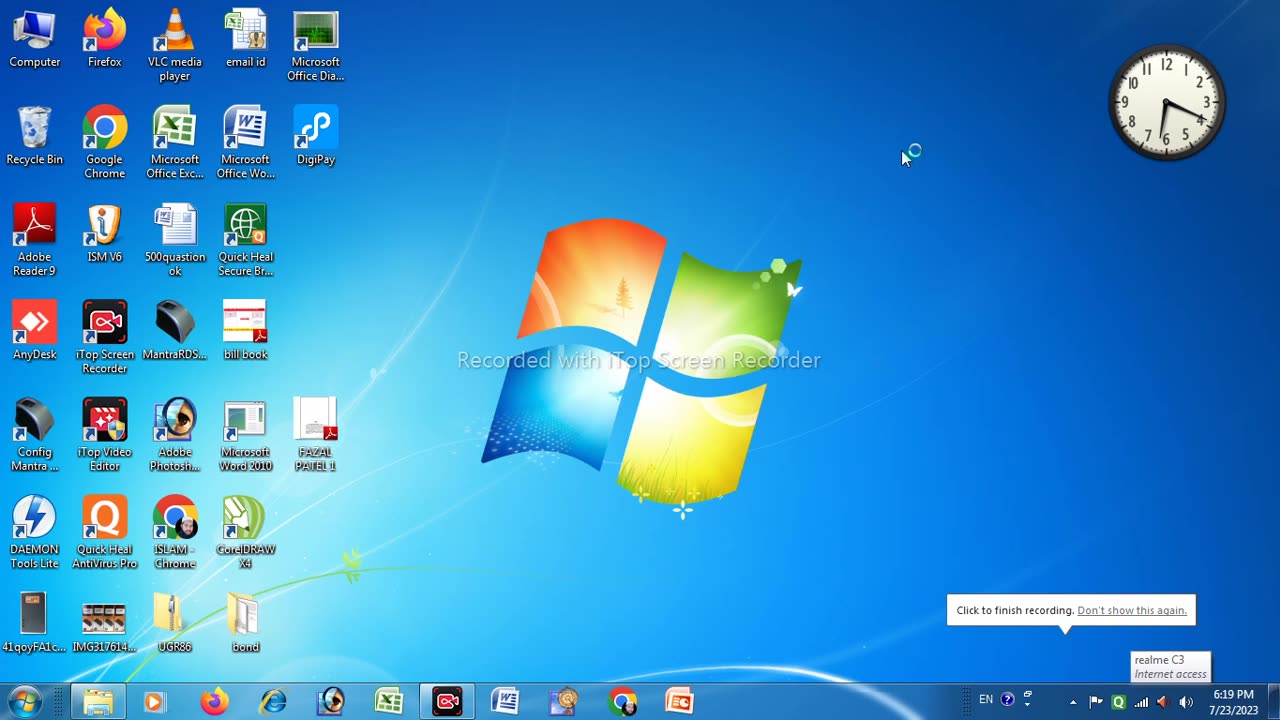Show hidden tray icons arrow

coord(1073,702)
